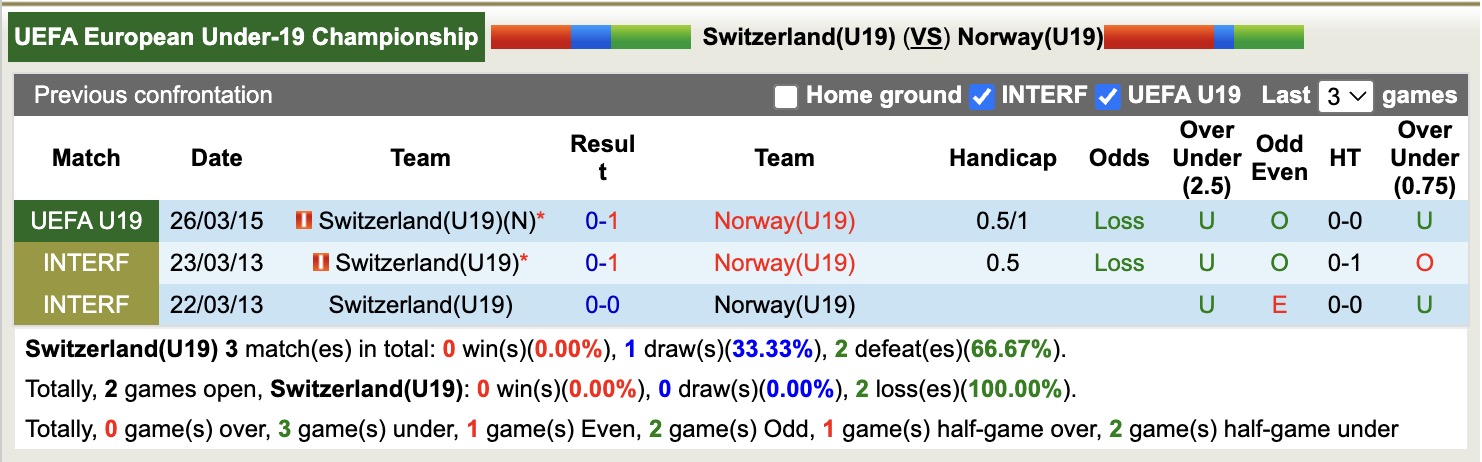1482x462 pixels.
Task: Select the UEFA U19 match label
Action: (86, 221)
